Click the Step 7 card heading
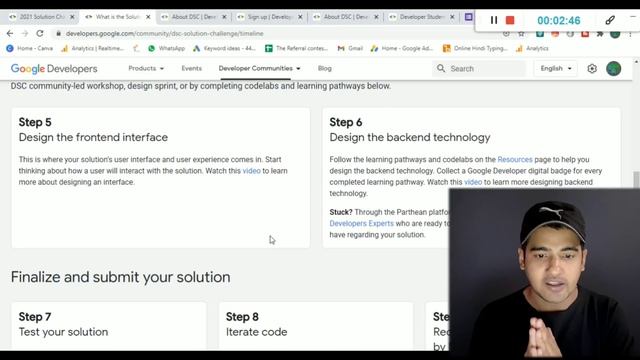Screen dimensions: 640x360 [35, 317]
